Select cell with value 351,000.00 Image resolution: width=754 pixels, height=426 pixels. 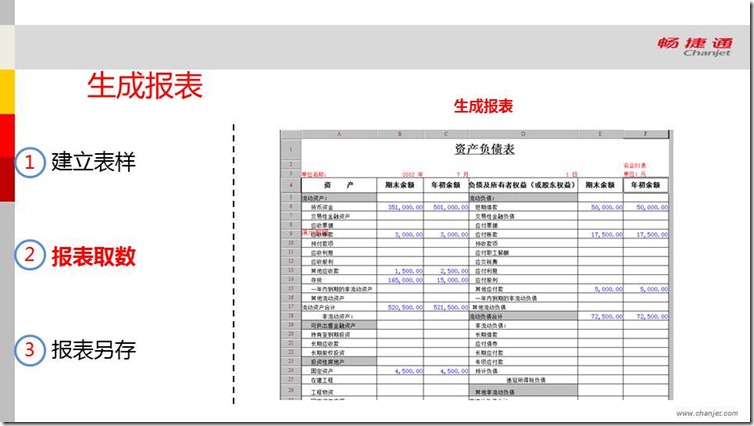pyautogui.click(x=400, y=207)
